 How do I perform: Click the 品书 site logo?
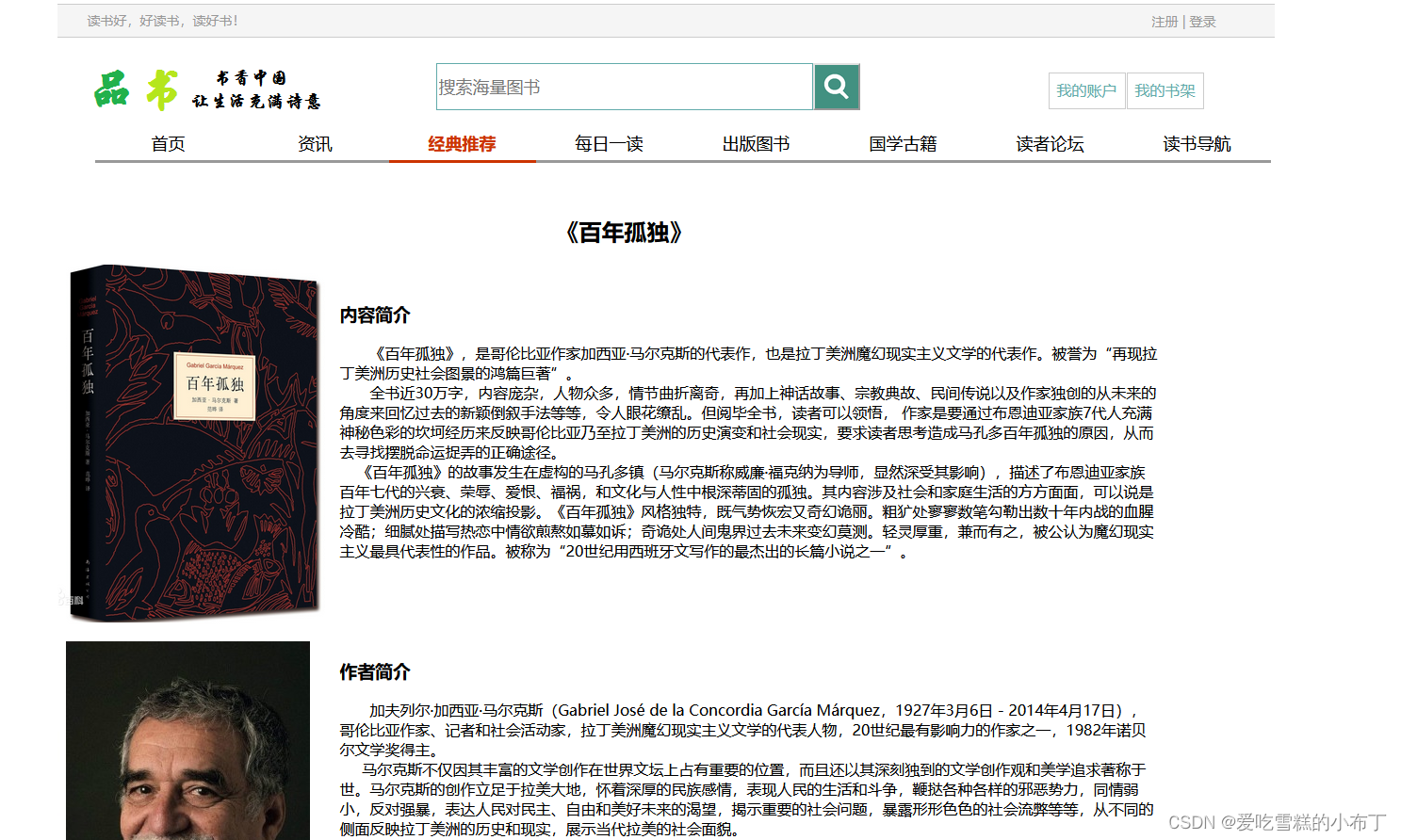pos(137,89)
